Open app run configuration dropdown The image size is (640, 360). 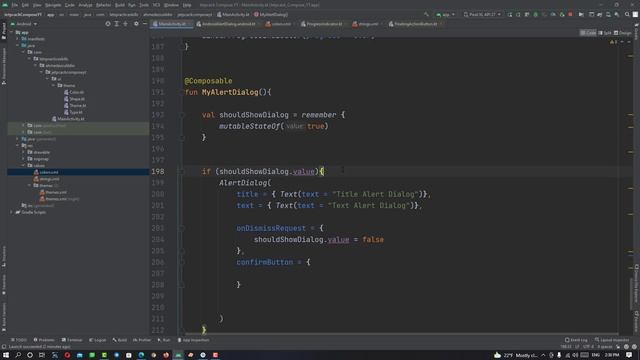[x=445, y=14]
